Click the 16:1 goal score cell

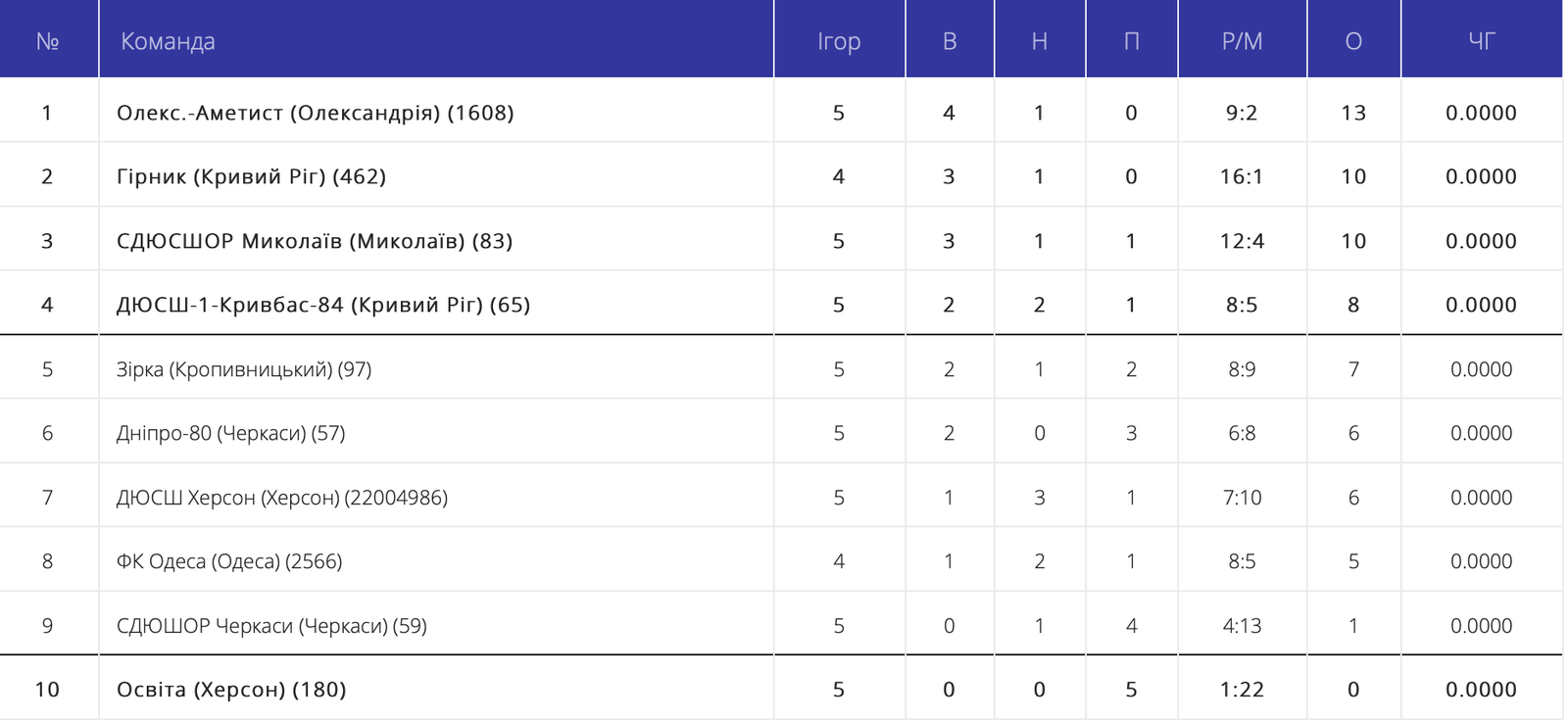point(1242,176)
